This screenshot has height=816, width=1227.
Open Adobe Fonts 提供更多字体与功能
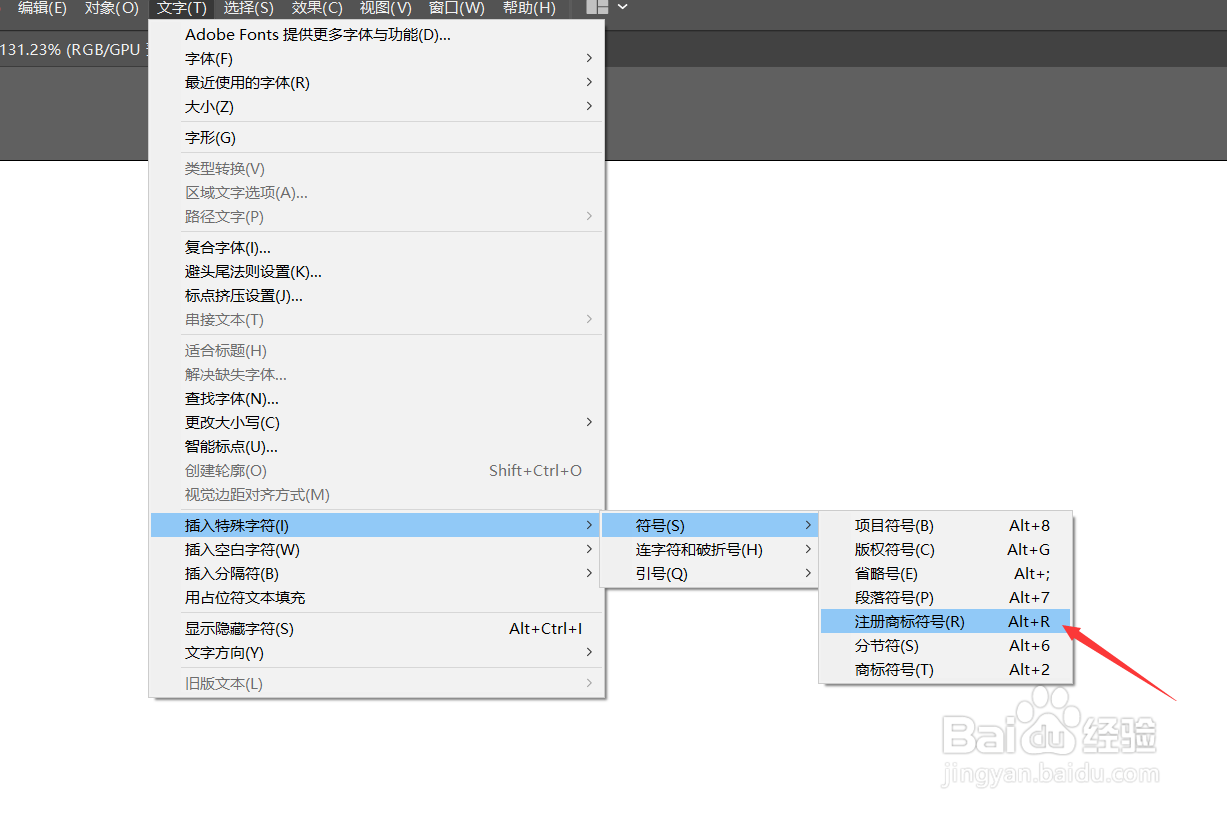(317, 34)
